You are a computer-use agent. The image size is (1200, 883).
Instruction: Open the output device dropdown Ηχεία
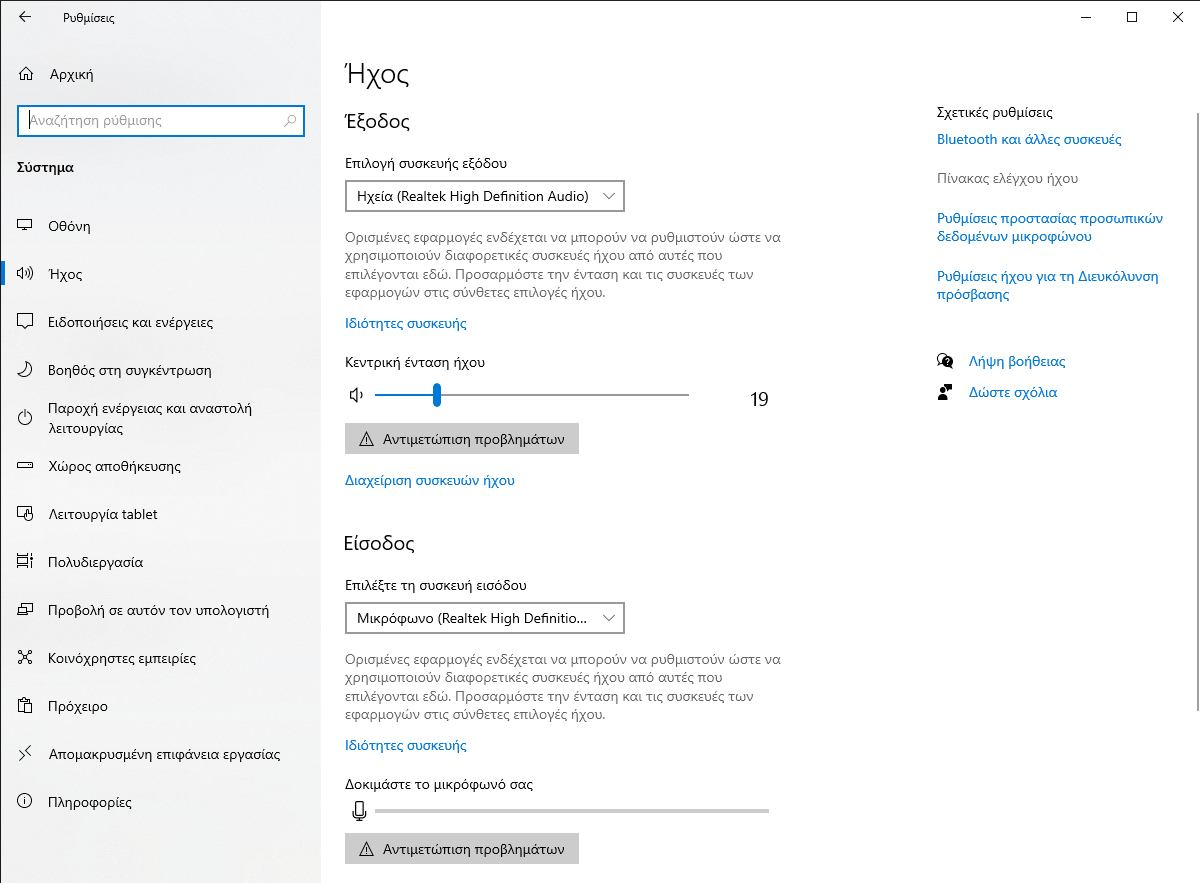coord(485,196)
